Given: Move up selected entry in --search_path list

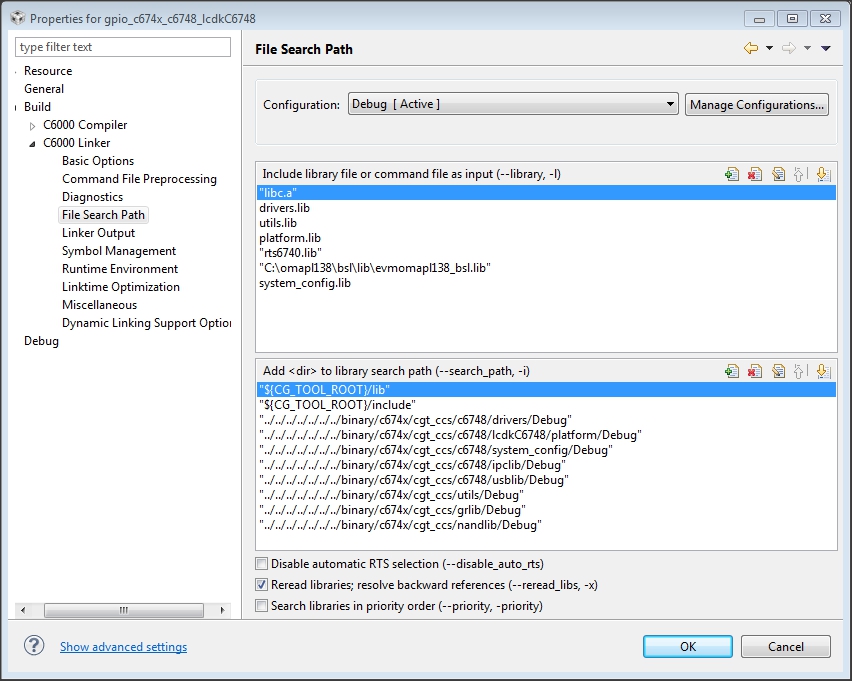Looking at the screenshot, I should click(799, 371).
